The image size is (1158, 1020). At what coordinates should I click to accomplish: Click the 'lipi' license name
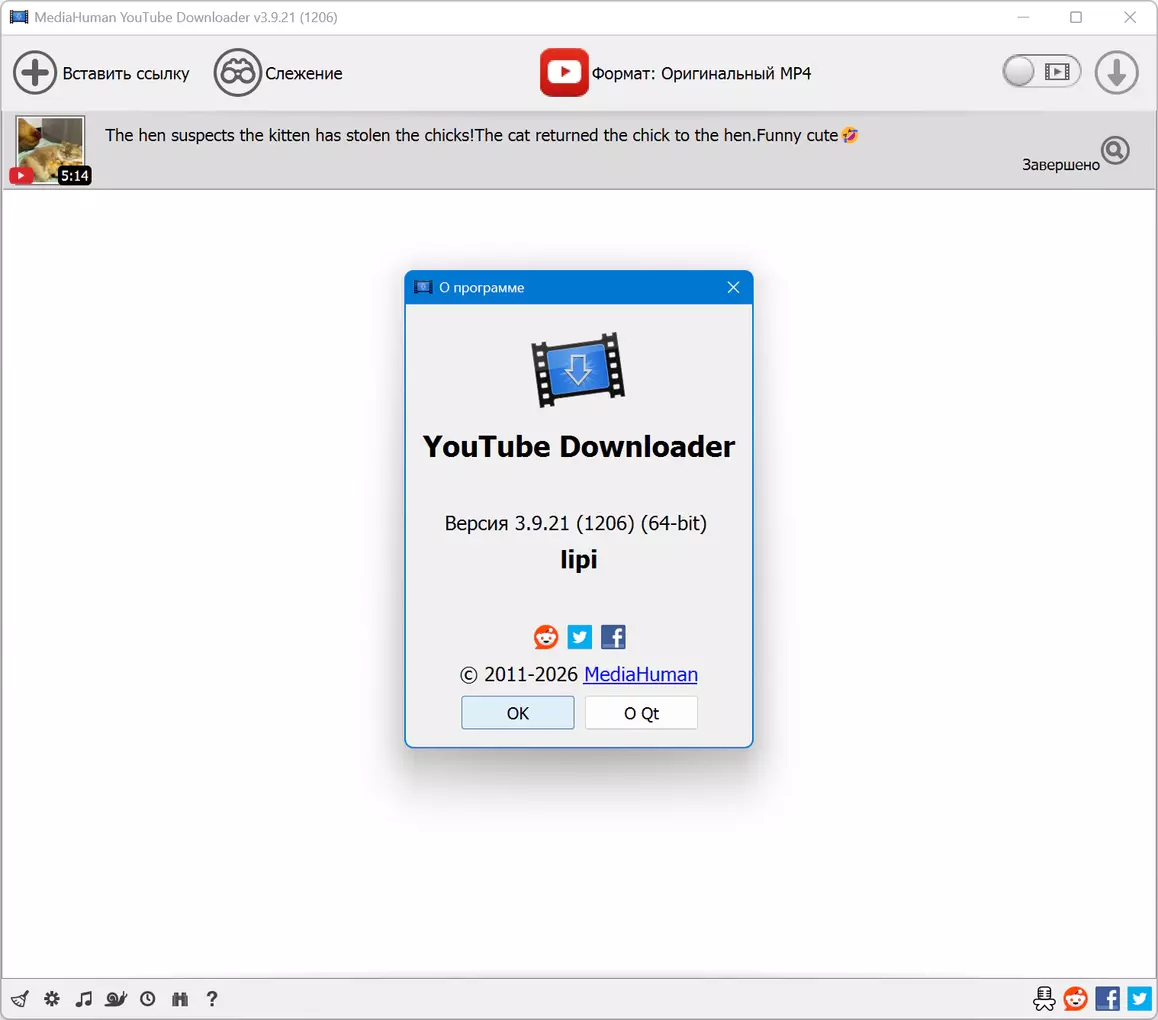coord(578,559)
